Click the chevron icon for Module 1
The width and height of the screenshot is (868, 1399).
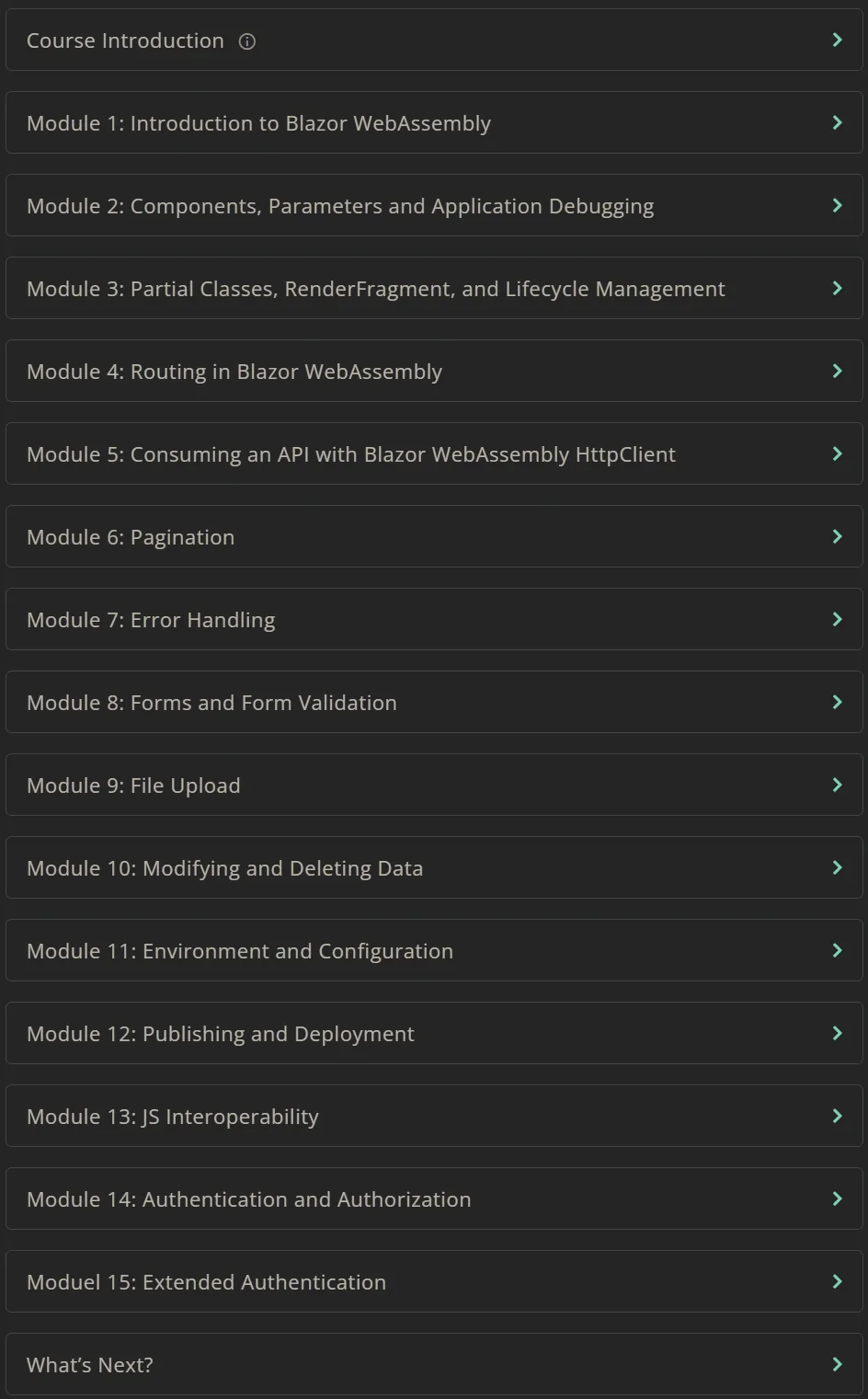pyautogui.click(x=837, y=122)
